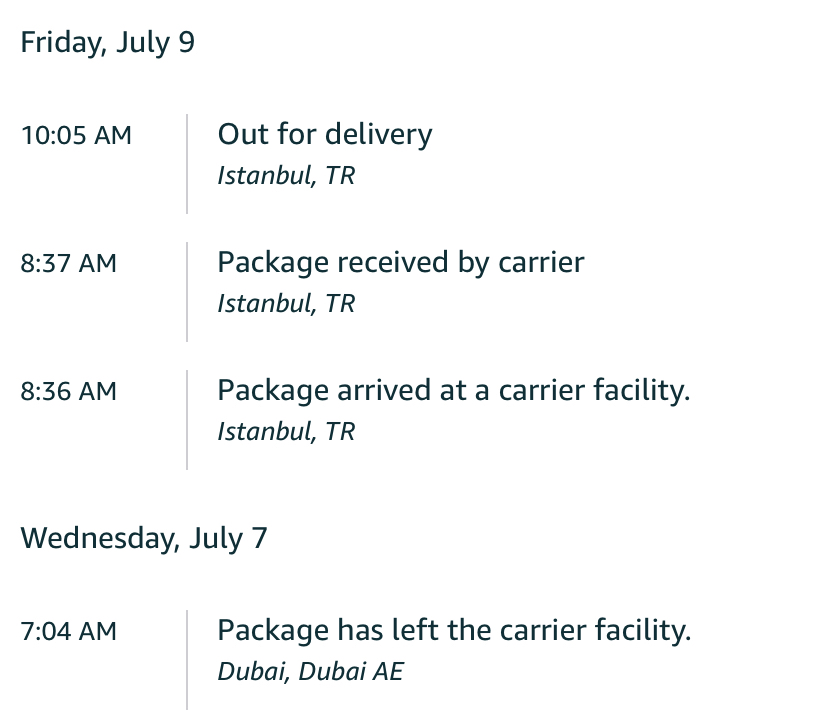Viewport: 828px width, 714px height.
Task: Select Package arrived at a carrier facility
Action: pos(454,390)
